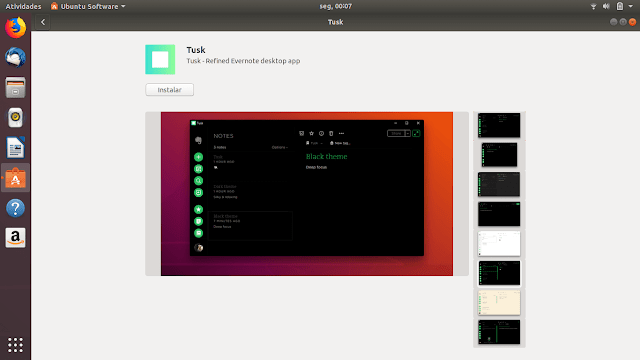640x360 pixels.
Task: Select the last bottom screenshot thumbnail
Action: click(499, 332)
